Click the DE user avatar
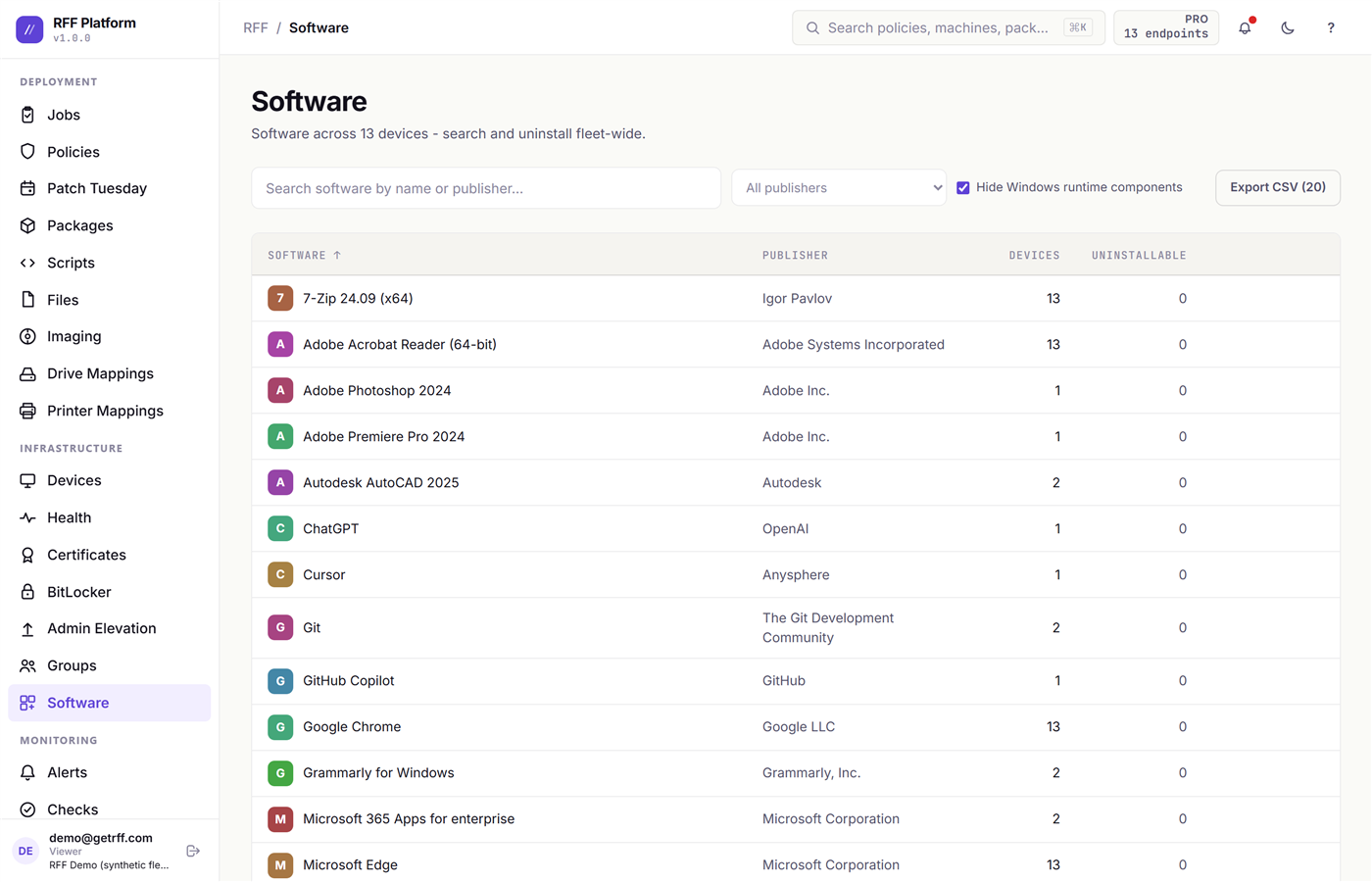Screen dimensions: 1372x882 coord(25,851)
